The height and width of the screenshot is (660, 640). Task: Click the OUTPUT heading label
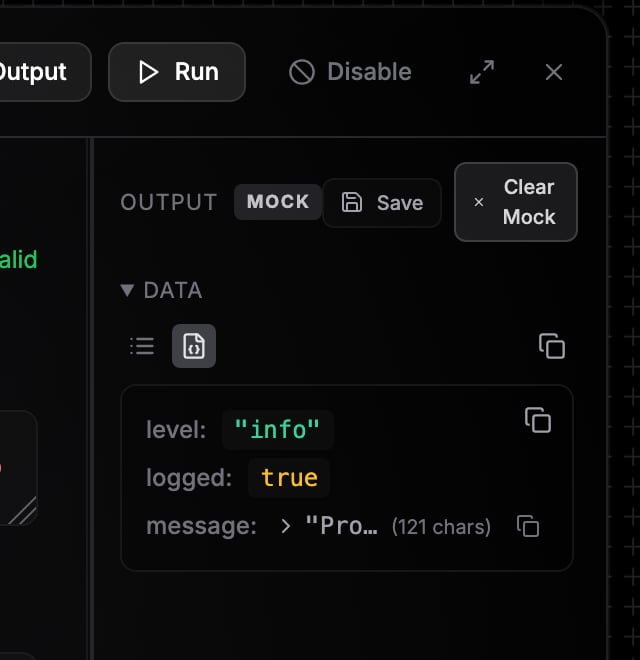(x=168, y=202)
